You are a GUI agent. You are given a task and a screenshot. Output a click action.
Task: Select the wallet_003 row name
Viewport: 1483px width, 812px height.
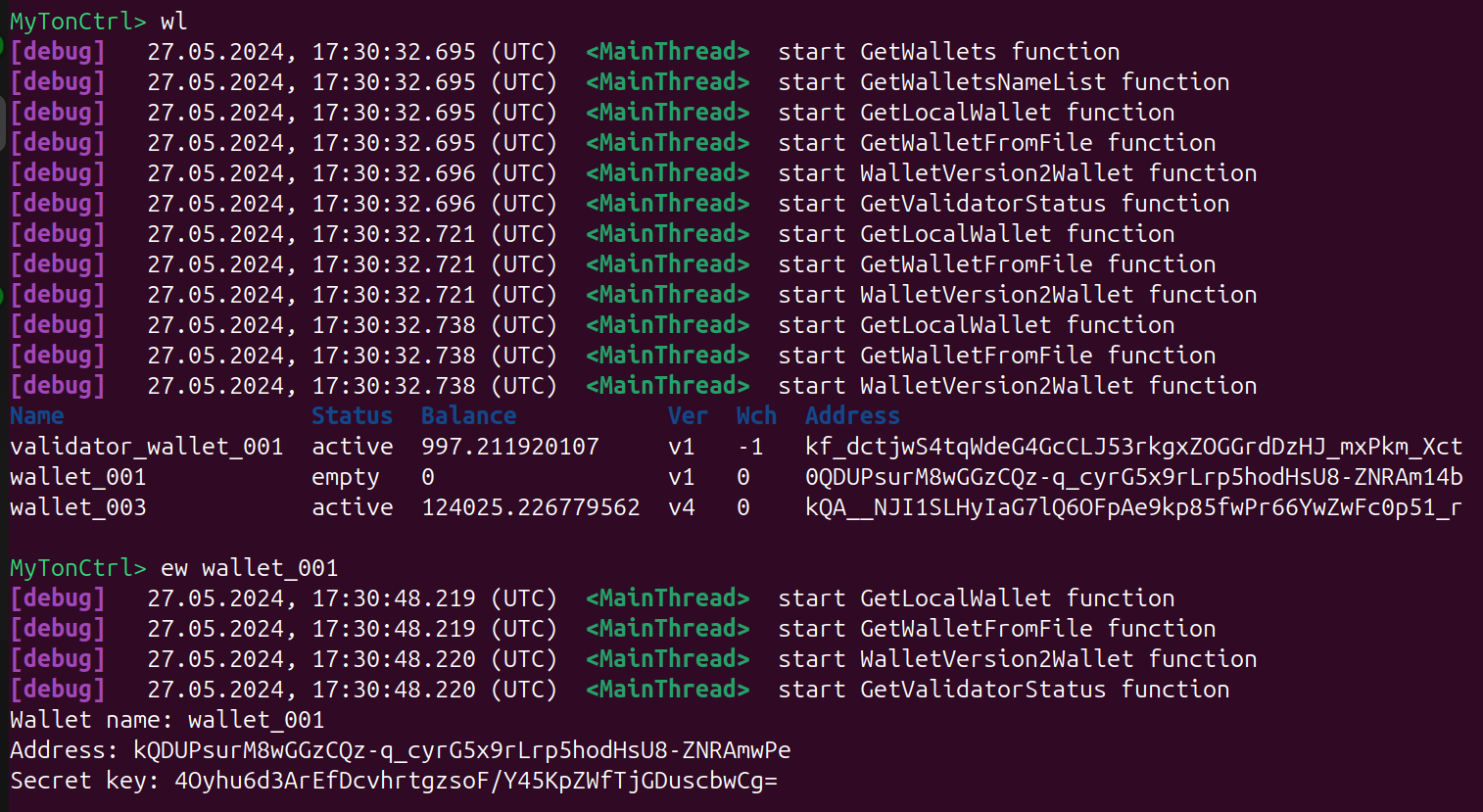(78, 507)
